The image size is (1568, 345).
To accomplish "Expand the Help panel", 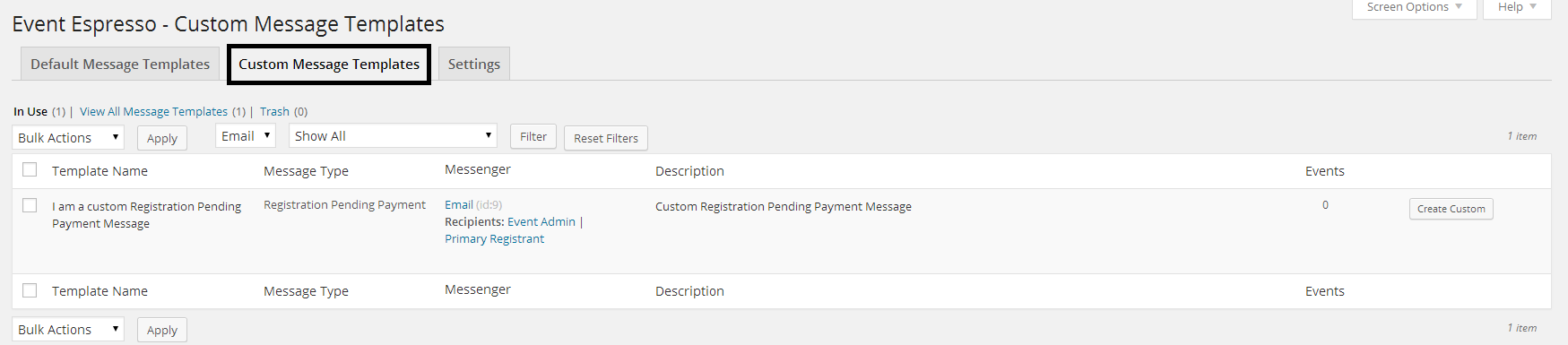I will tap(1517, 8).
